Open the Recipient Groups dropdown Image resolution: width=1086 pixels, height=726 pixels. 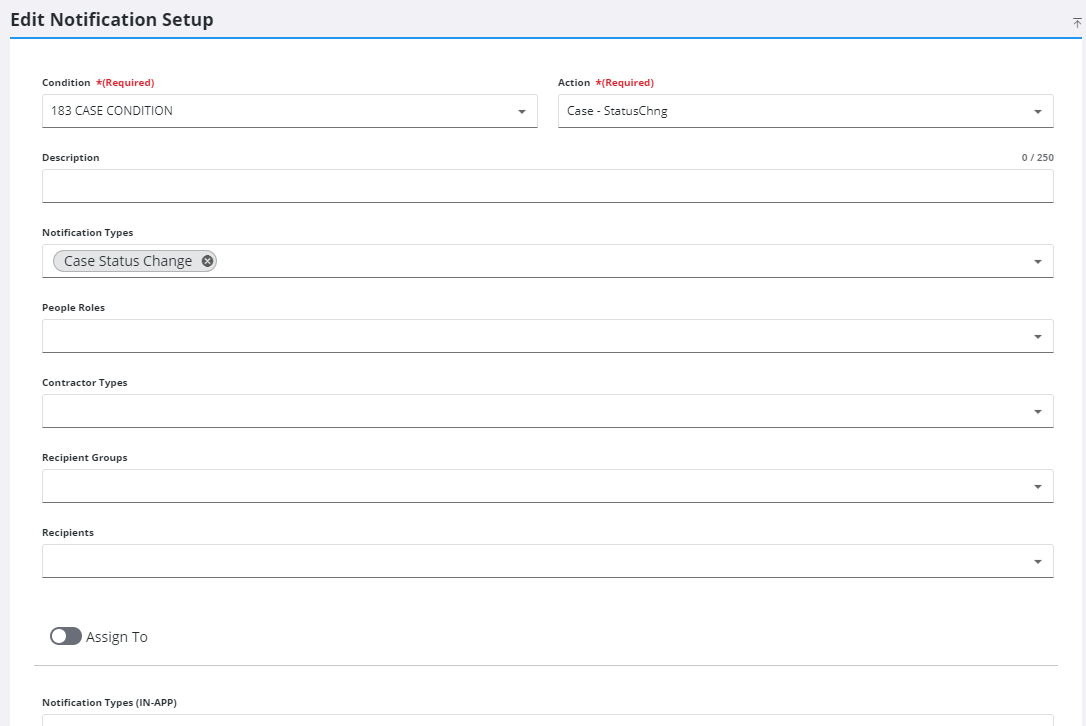(x=1037, y=485)
